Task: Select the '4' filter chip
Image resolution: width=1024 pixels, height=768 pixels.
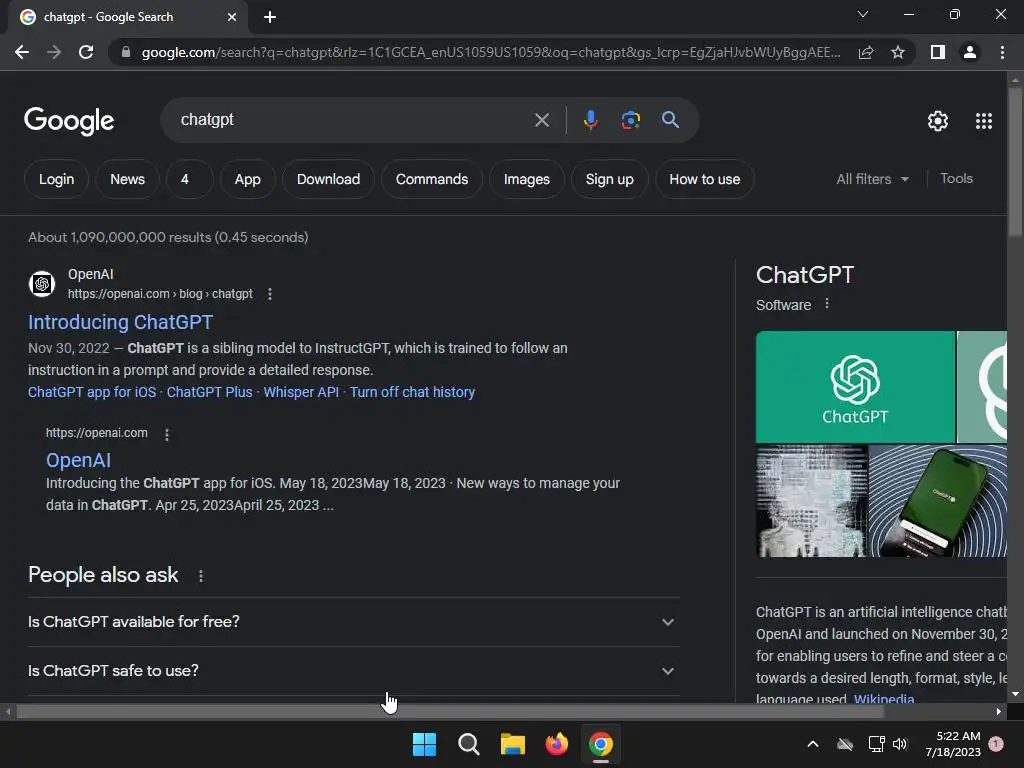Action: [x=189, y=179]
